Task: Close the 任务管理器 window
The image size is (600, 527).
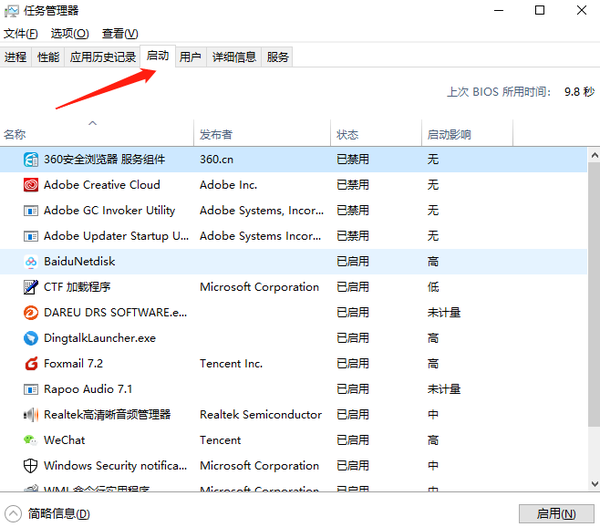Action: (x=582, y=10)
